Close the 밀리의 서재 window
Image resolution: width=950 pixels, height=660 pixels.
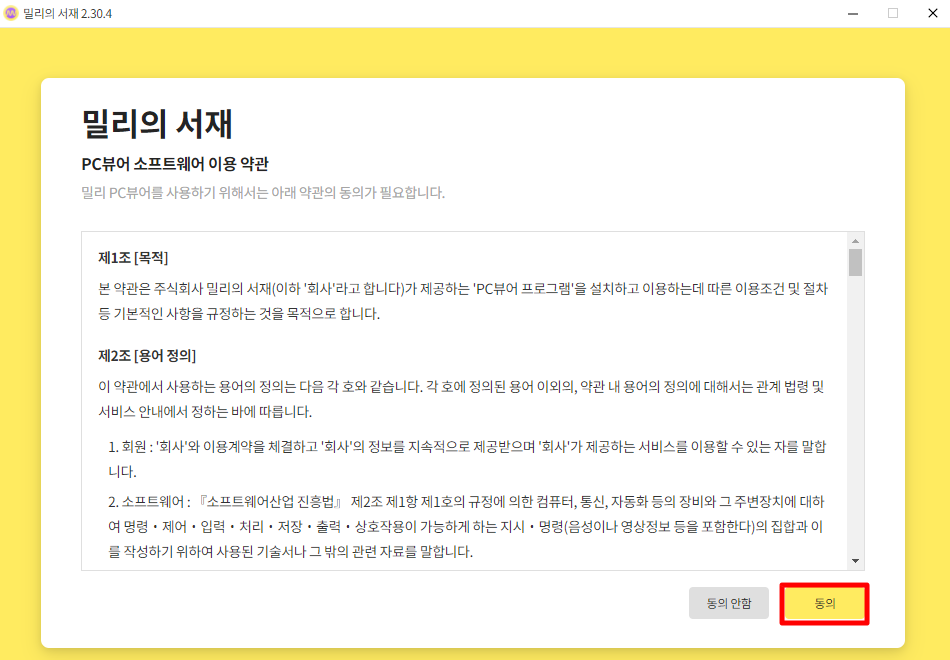[933, 13]
